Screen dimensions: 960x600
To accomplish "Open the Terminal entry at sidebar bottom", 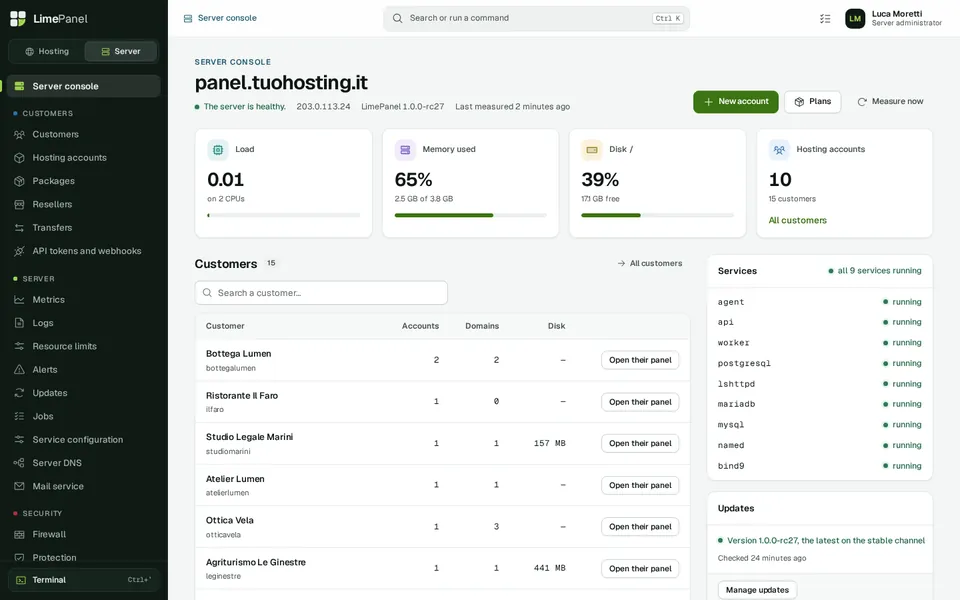I will pyautogui.click(x=84, y=580).
